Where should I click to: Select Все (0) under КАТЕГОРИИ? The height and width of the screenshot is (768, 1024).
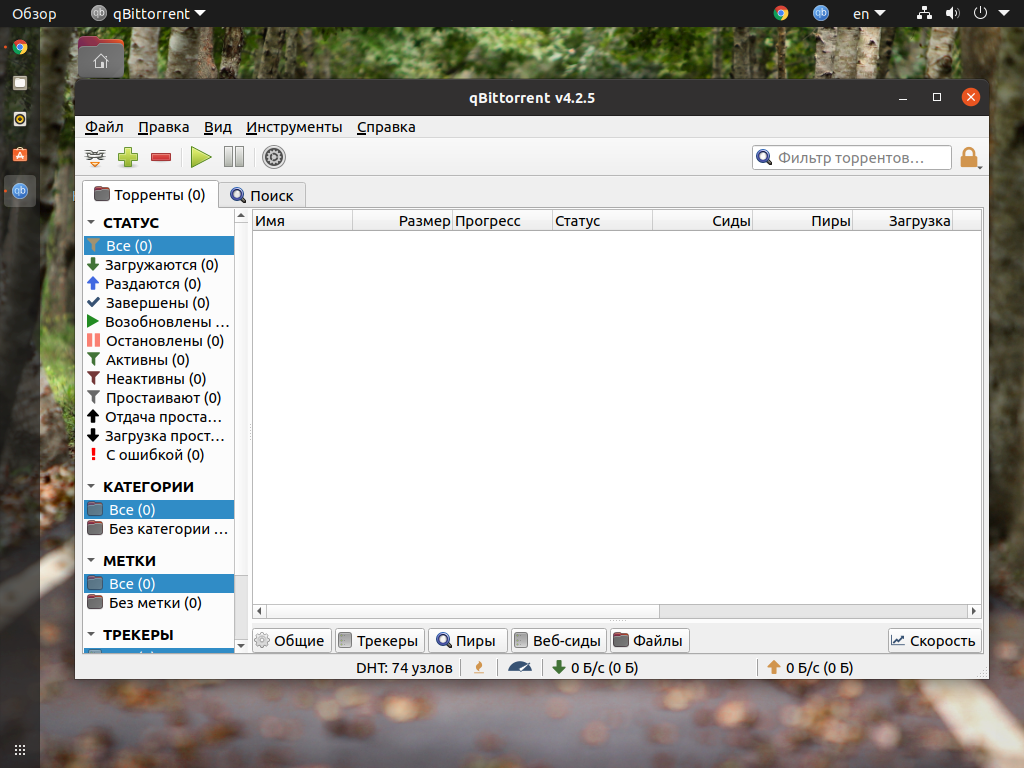tap(159, 509)
